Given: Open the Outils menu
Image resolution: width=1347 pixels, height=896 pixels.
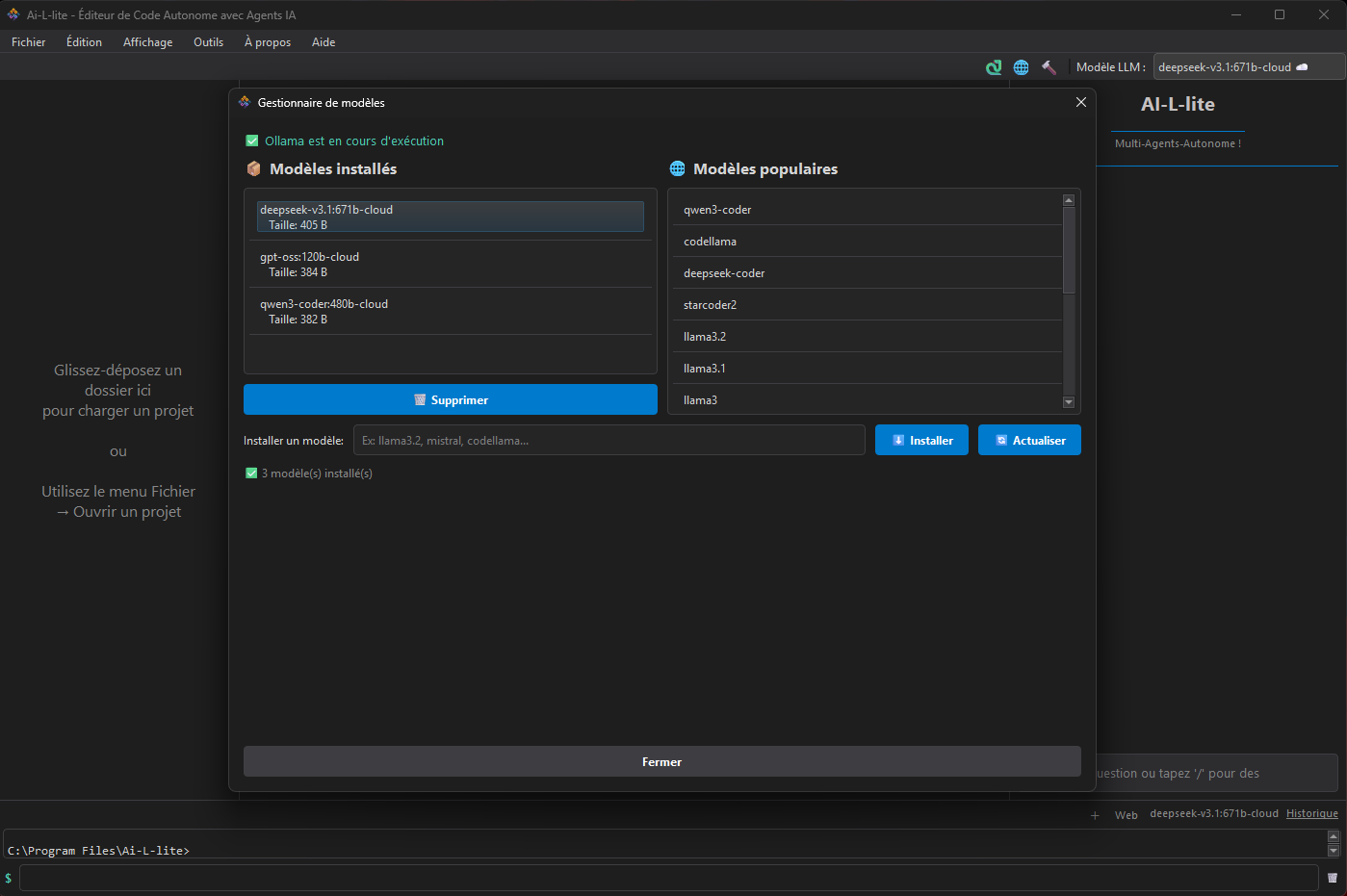Looking at the screenshot, I should pos(208,42).
